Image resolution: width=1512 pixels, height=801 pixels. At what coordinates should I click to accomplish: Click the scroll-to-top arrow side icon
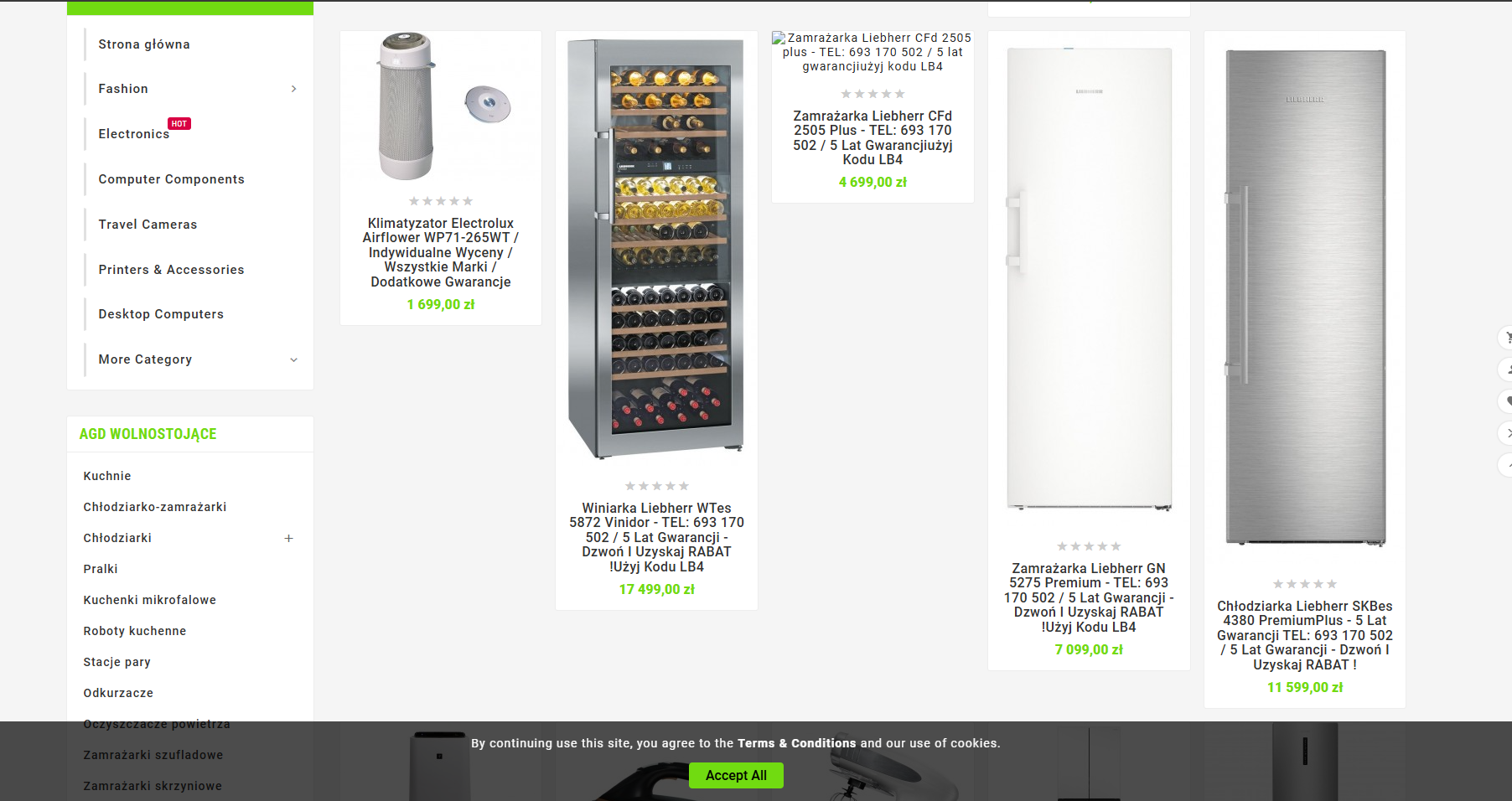tap(1506, 465)
